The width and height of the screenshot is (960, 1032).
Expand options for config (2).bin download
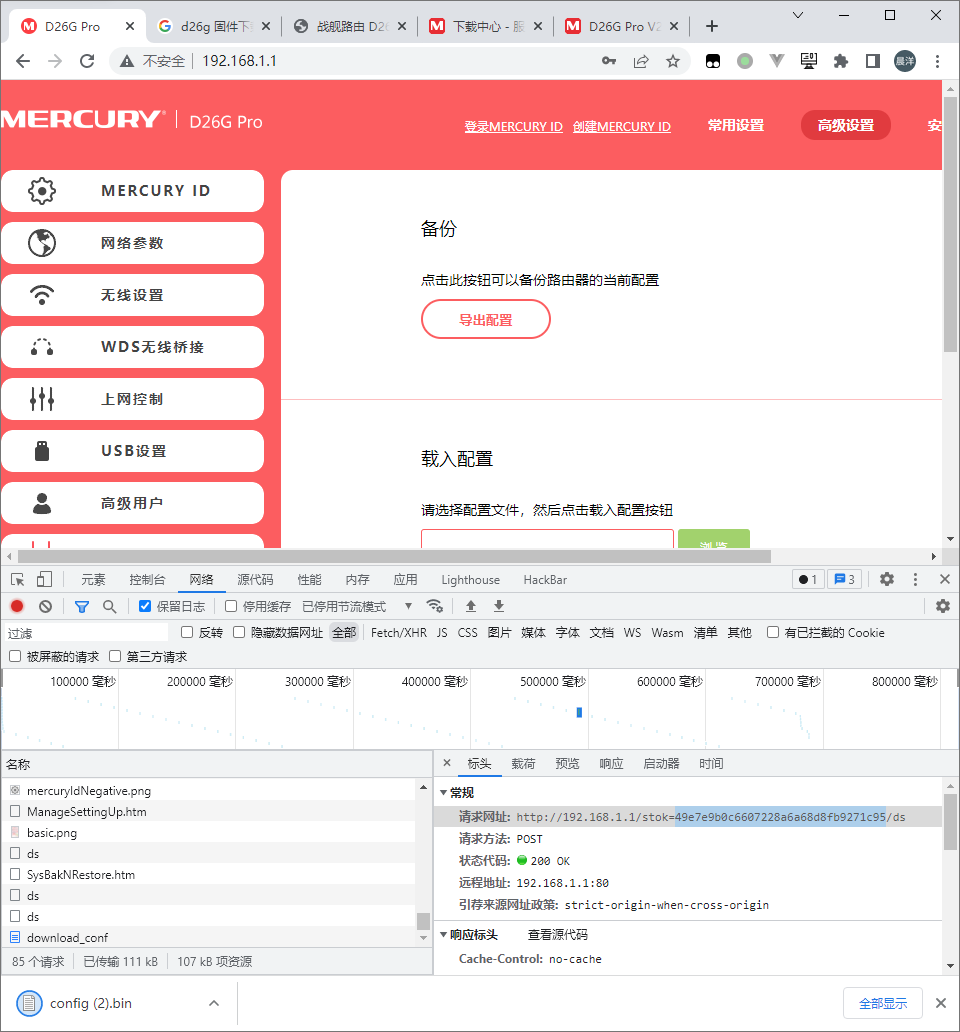(x=214, y=1003)
